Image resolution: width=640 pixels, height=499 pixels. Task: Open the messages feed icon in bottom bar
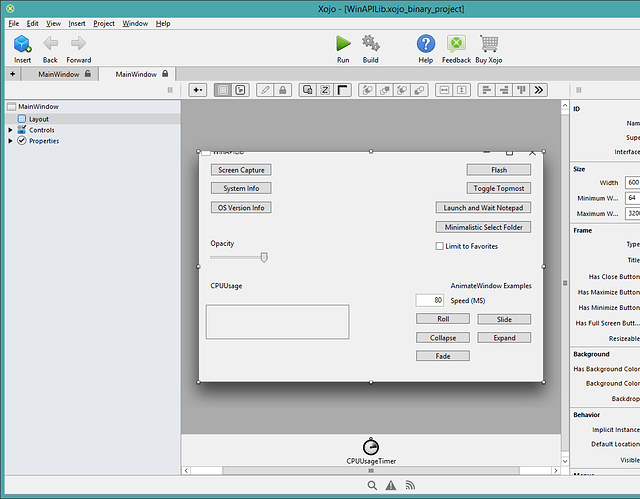[x=410, y=485]
